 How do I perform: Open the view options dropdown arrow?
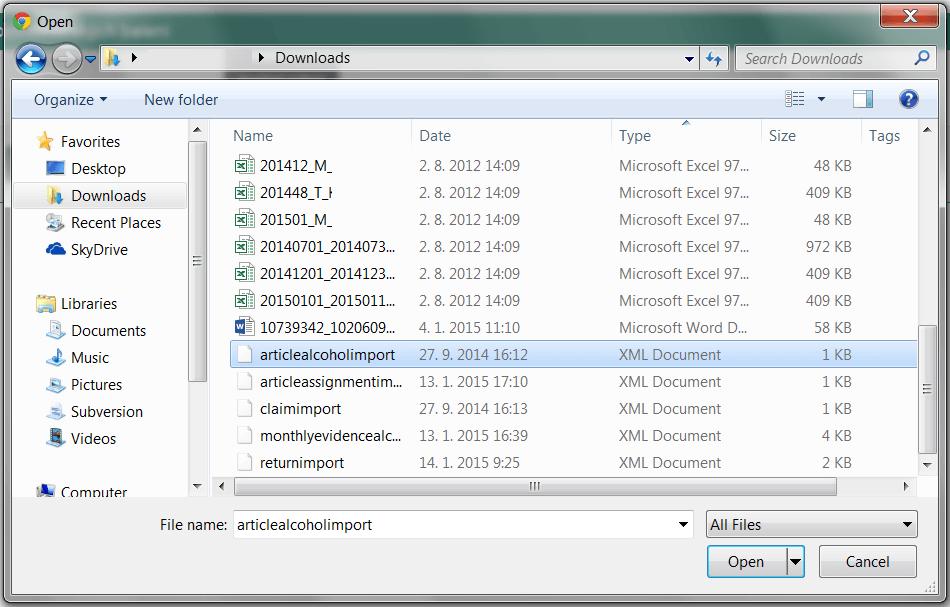click(822, 99)
